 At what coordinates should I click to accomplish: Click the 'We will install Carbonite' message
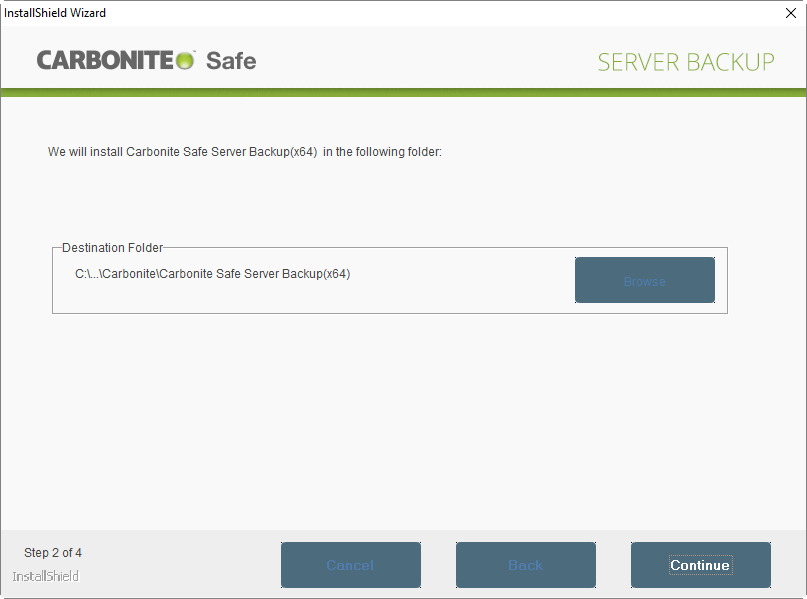point(244,153)
